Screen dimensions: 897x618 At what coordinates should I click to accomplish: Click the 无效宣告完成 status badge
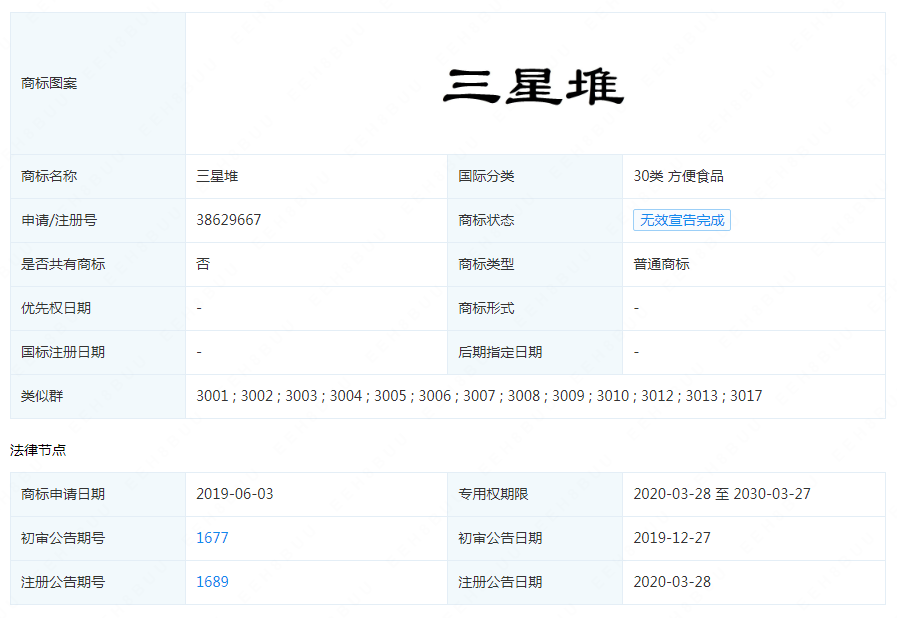681,220
